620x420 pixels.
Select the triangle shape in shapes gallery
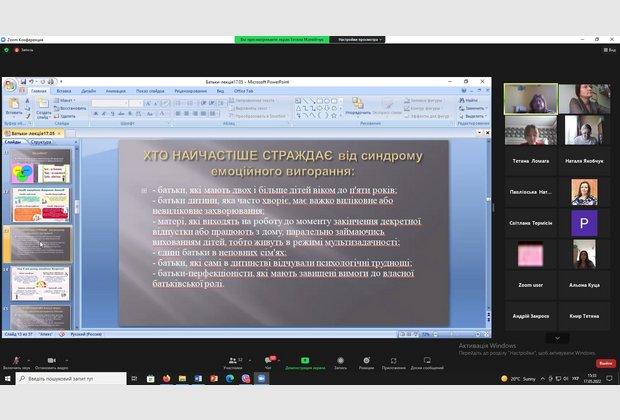(x=298, y=108)
